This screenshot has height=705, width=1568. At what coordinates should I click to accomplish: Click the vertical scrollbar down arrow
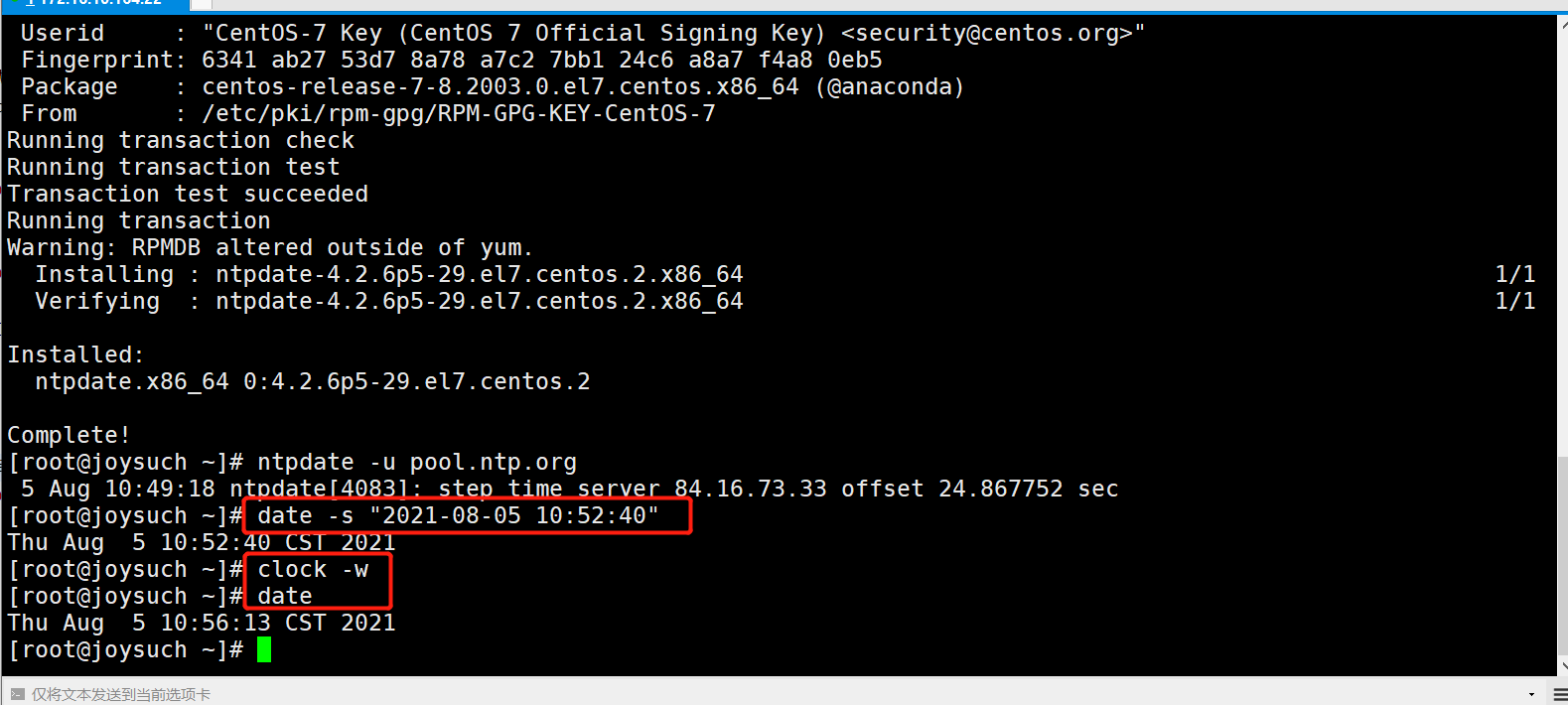coord(1562,666)
